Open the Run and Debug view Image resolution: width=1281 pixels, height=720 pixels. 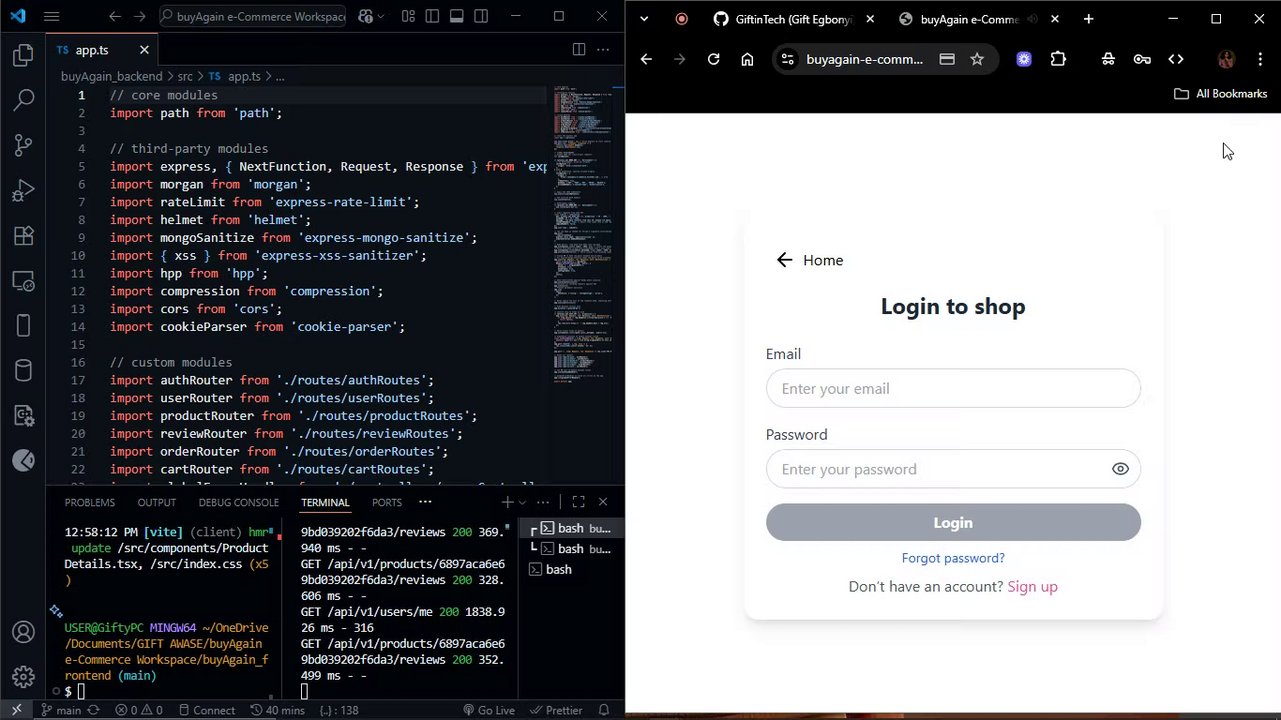click(x=23, y=190)
